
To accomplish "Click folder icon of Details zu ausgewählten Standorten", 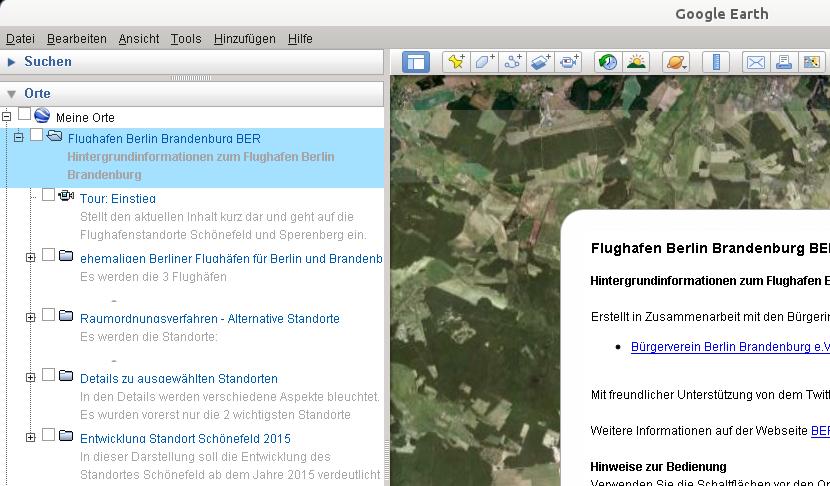I will point(66,375).
